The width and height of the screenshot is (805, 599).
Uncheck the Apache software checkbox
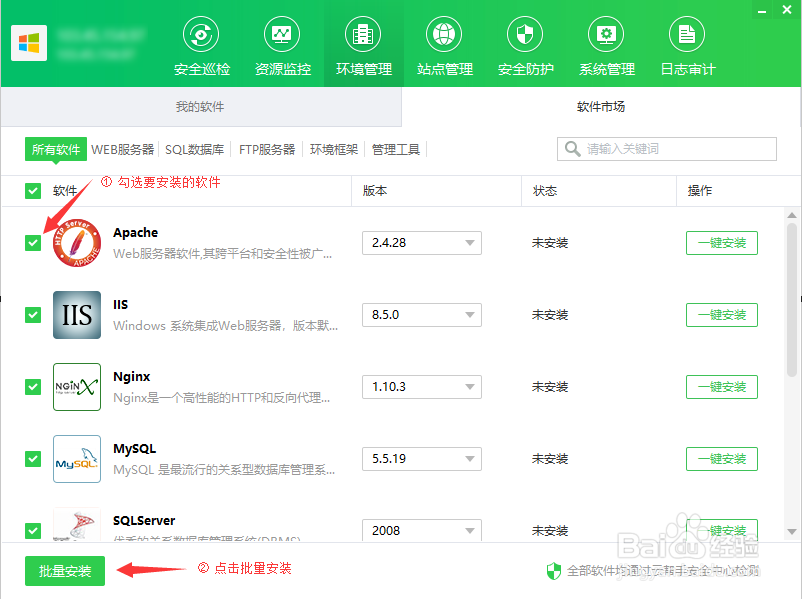tap(33, 243)
